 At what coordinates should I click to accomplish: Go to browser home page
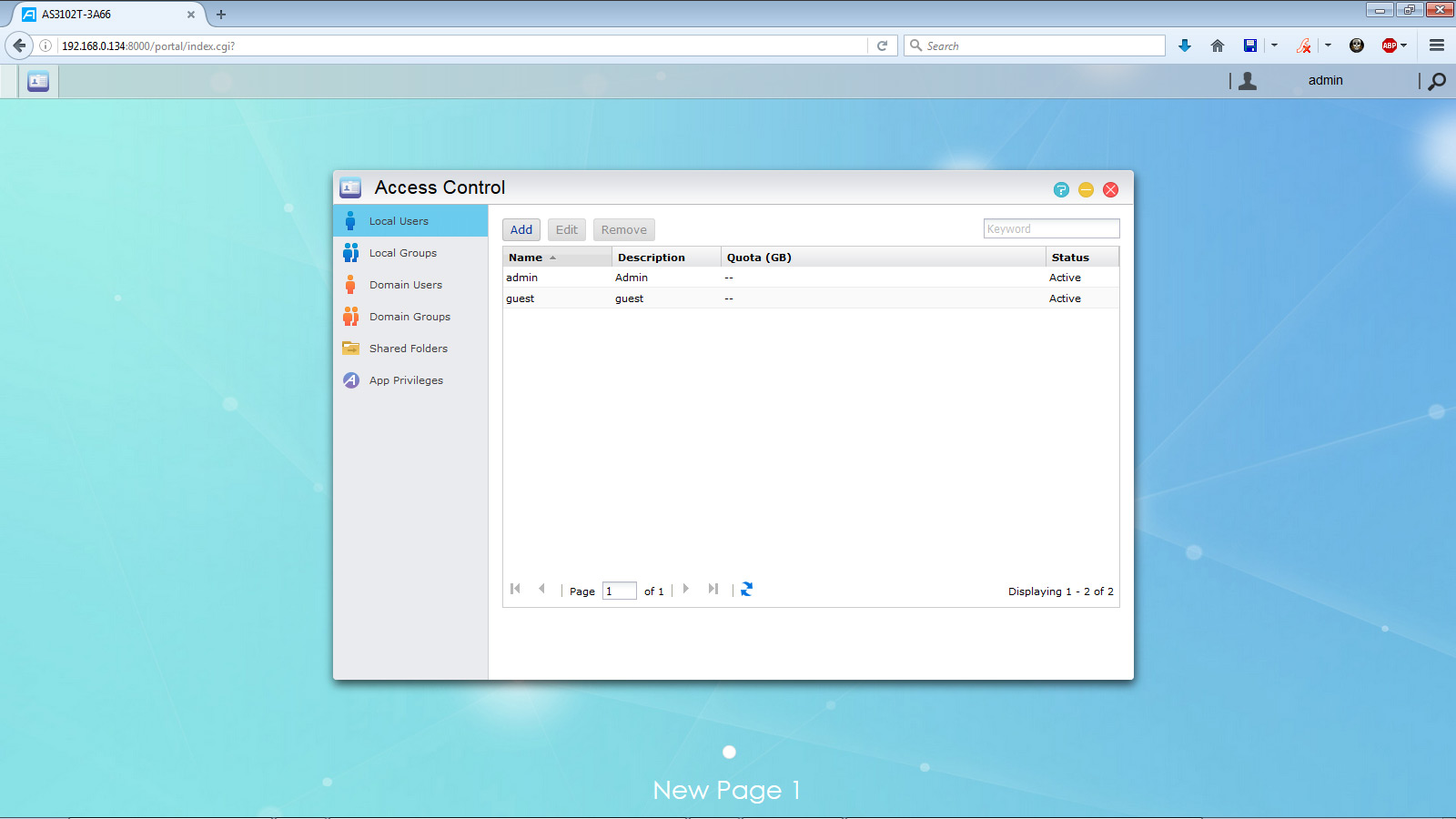tap(1218, 45)
